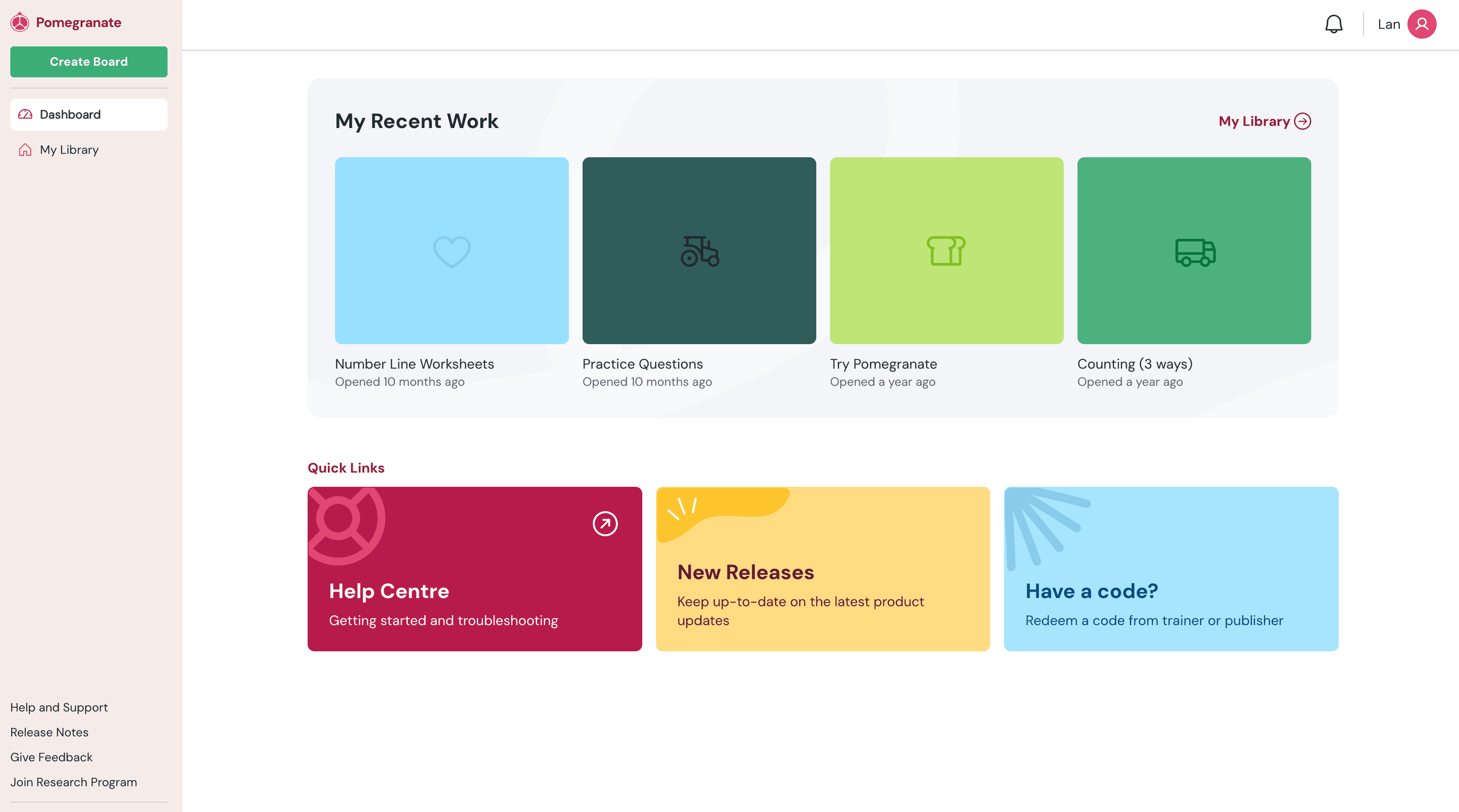Image resolution: width=1459 pixels, height=812 pixels.
Task: Open Help and Support link
Action: pos(59,707)
